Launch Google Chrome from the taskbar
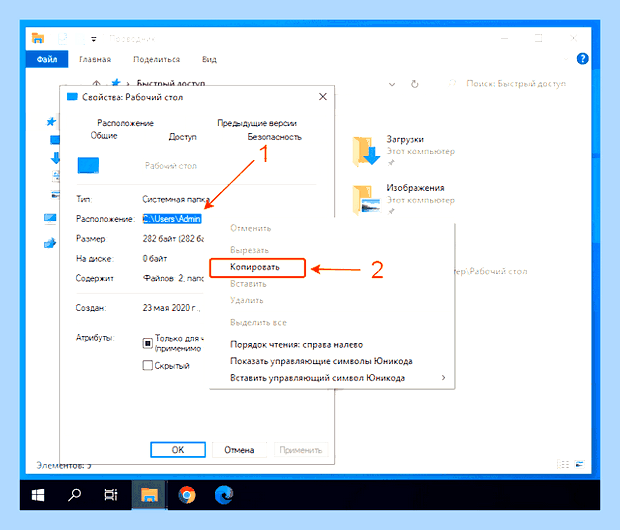The image size is (620, 530). [187, 495]
